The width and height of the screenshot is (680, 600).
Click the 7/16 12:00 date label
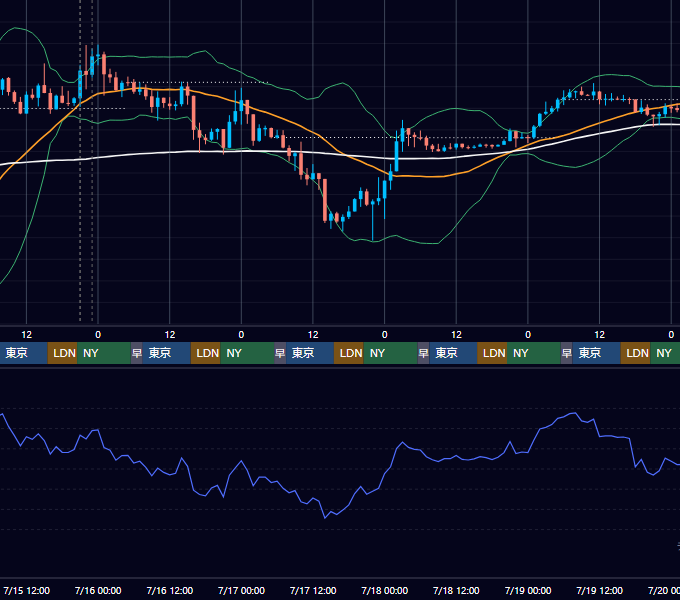tap(170, 590)
